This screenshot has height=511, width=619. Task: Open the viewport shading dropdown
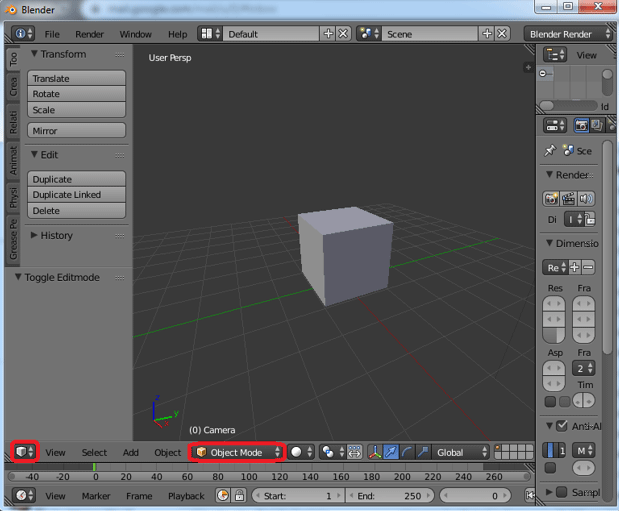(301, 452)
